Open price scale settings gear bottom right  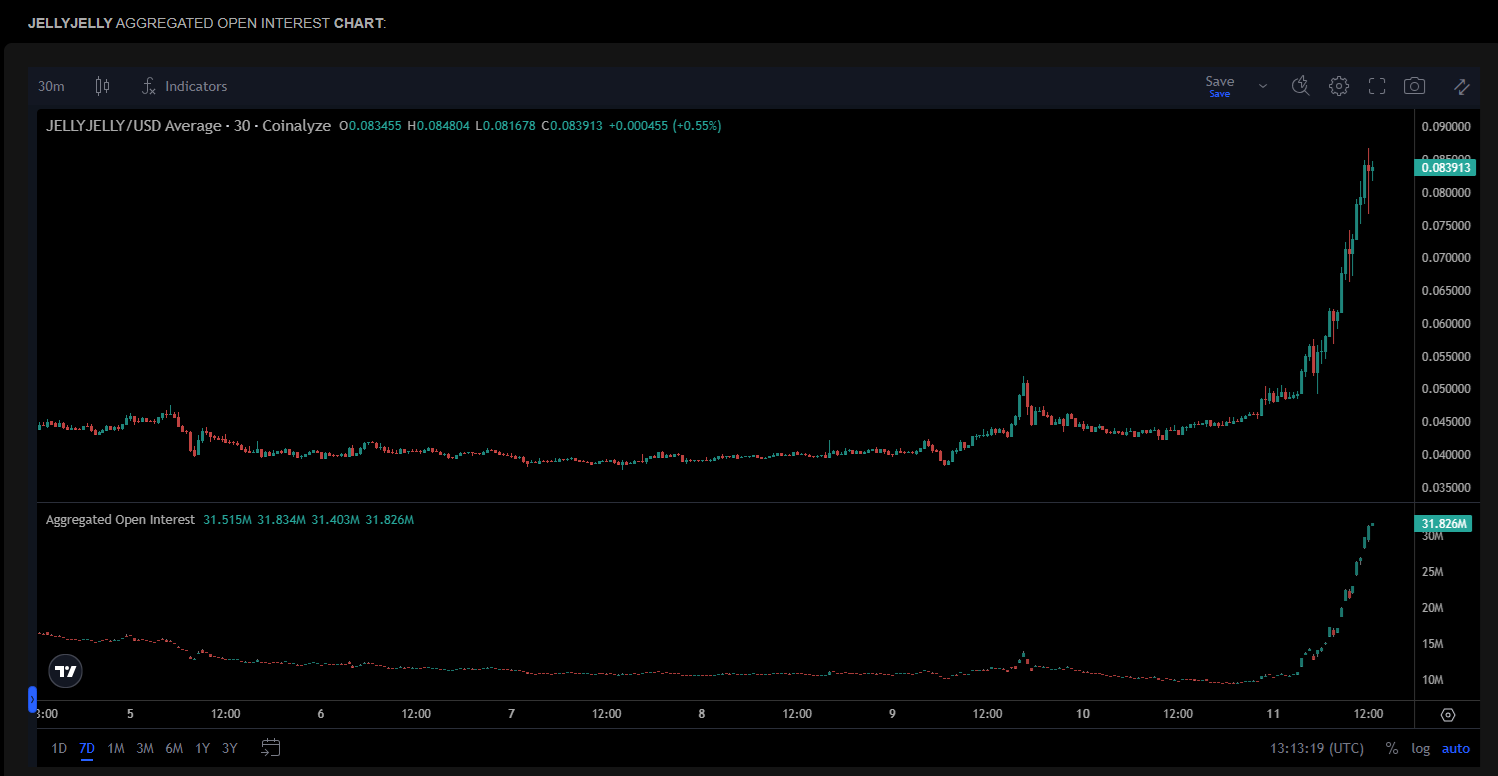click(x=1448, y=715)
